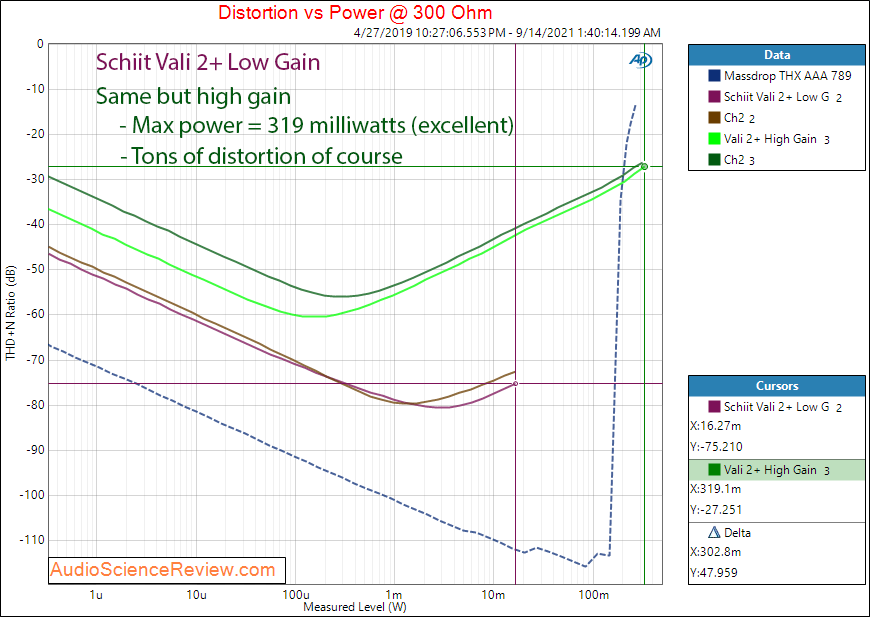Click the Same but high gain annotation
The width and height of the screenshot is (870, 617).
click(x=194, y=97)
